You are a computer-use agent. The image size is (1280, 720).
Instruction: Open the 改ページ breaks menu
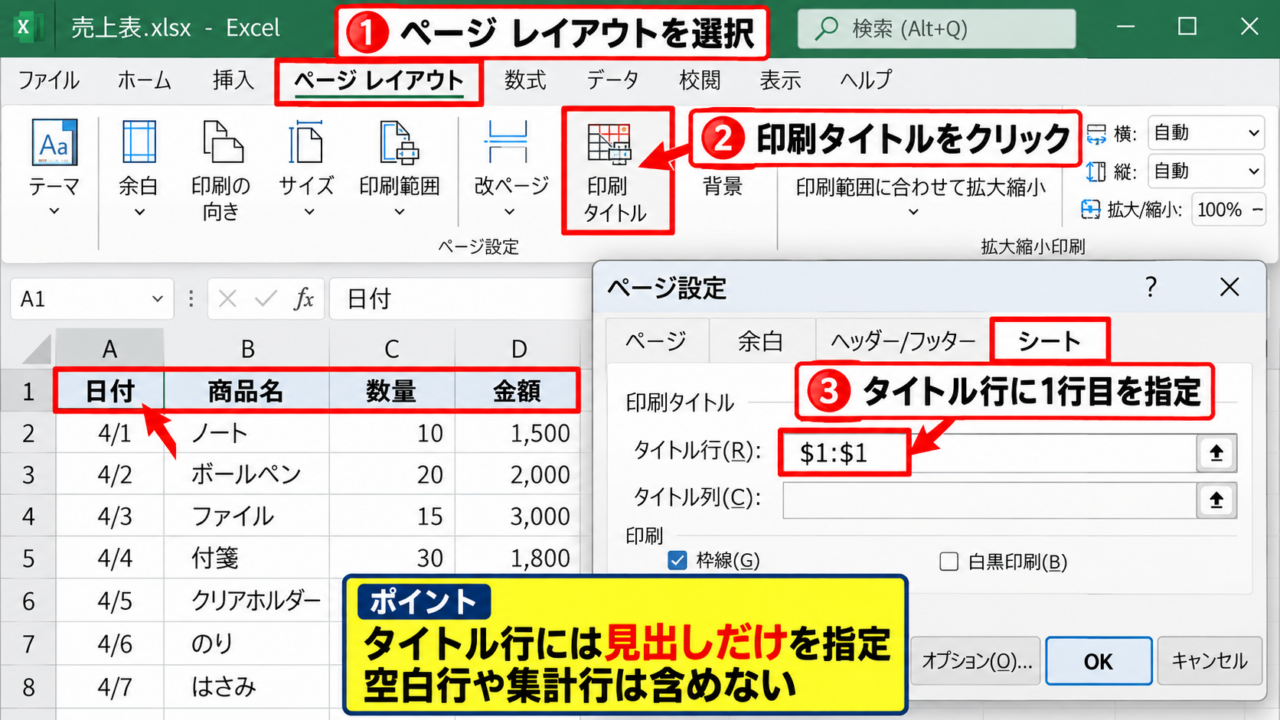[x=510, y=168]
